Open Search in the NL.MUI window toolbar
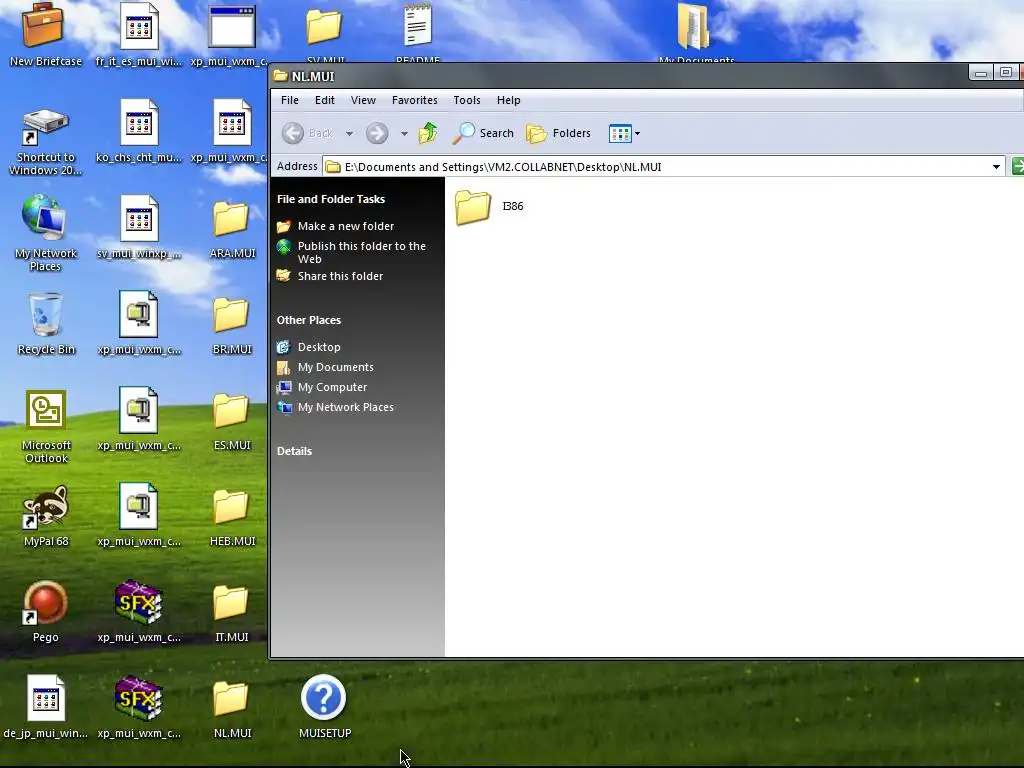 (x=483, y=133)
